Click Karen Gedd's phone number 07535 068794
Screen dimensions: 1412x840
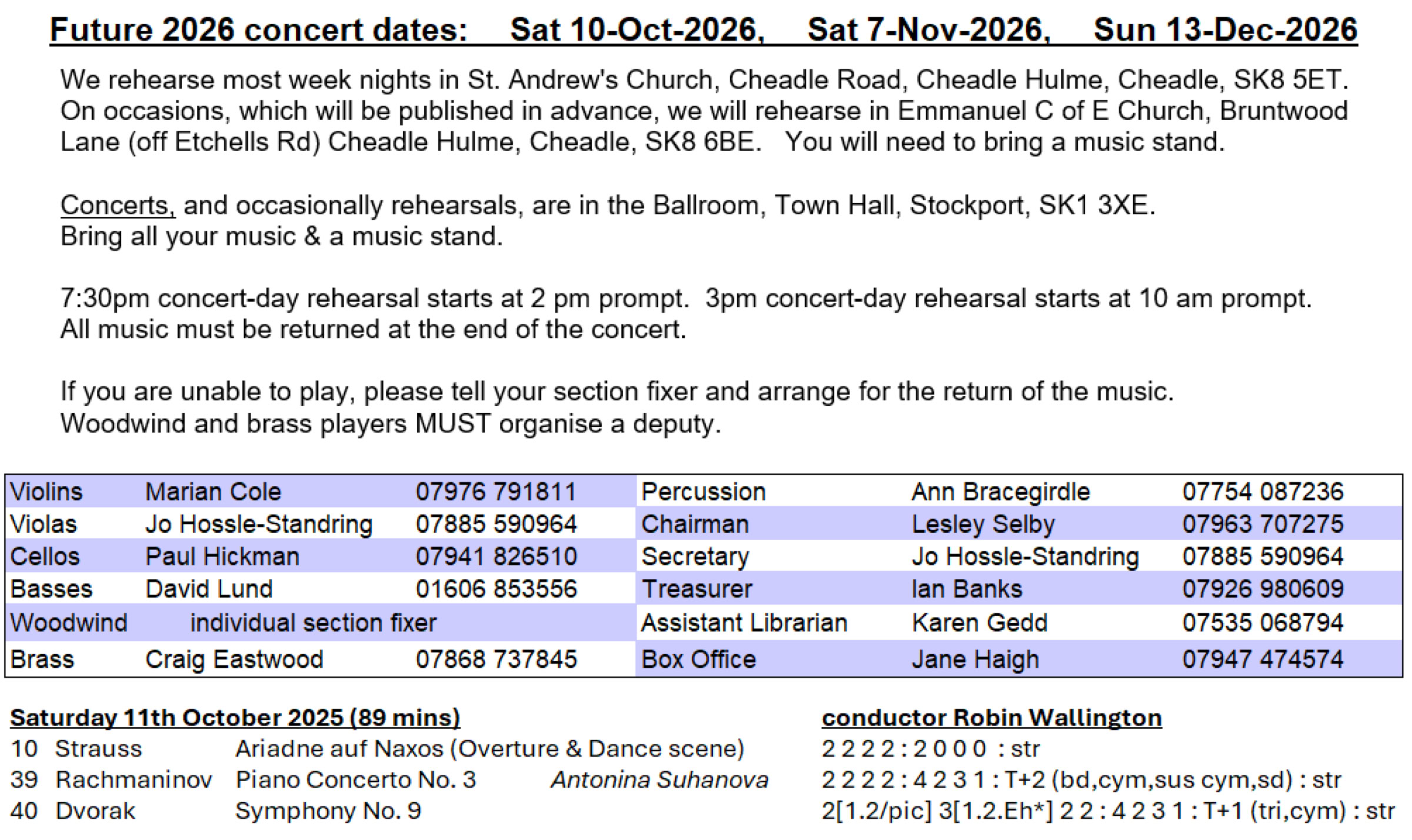point(1263,622)
